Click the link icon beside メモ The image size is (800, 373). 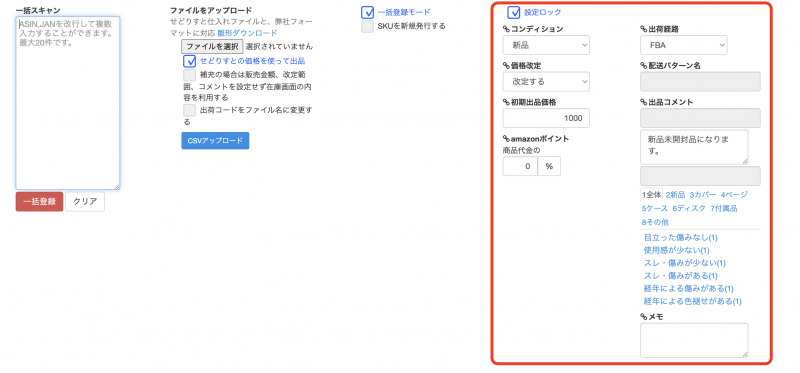click(644, 317)
